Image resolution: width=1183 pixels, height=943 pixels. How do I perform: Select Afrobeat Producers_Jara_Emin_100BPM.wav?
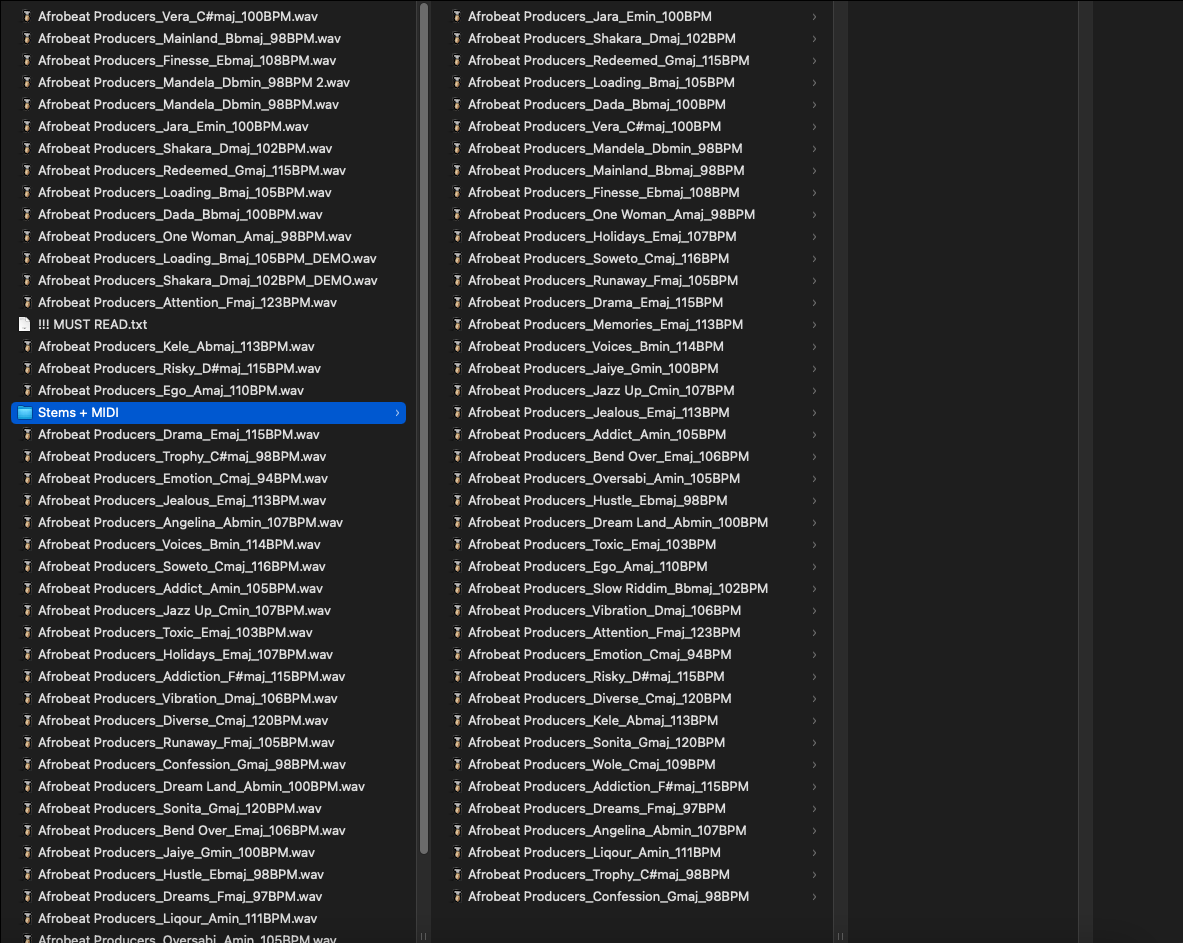pyautogui.click(x=174, y=126)
